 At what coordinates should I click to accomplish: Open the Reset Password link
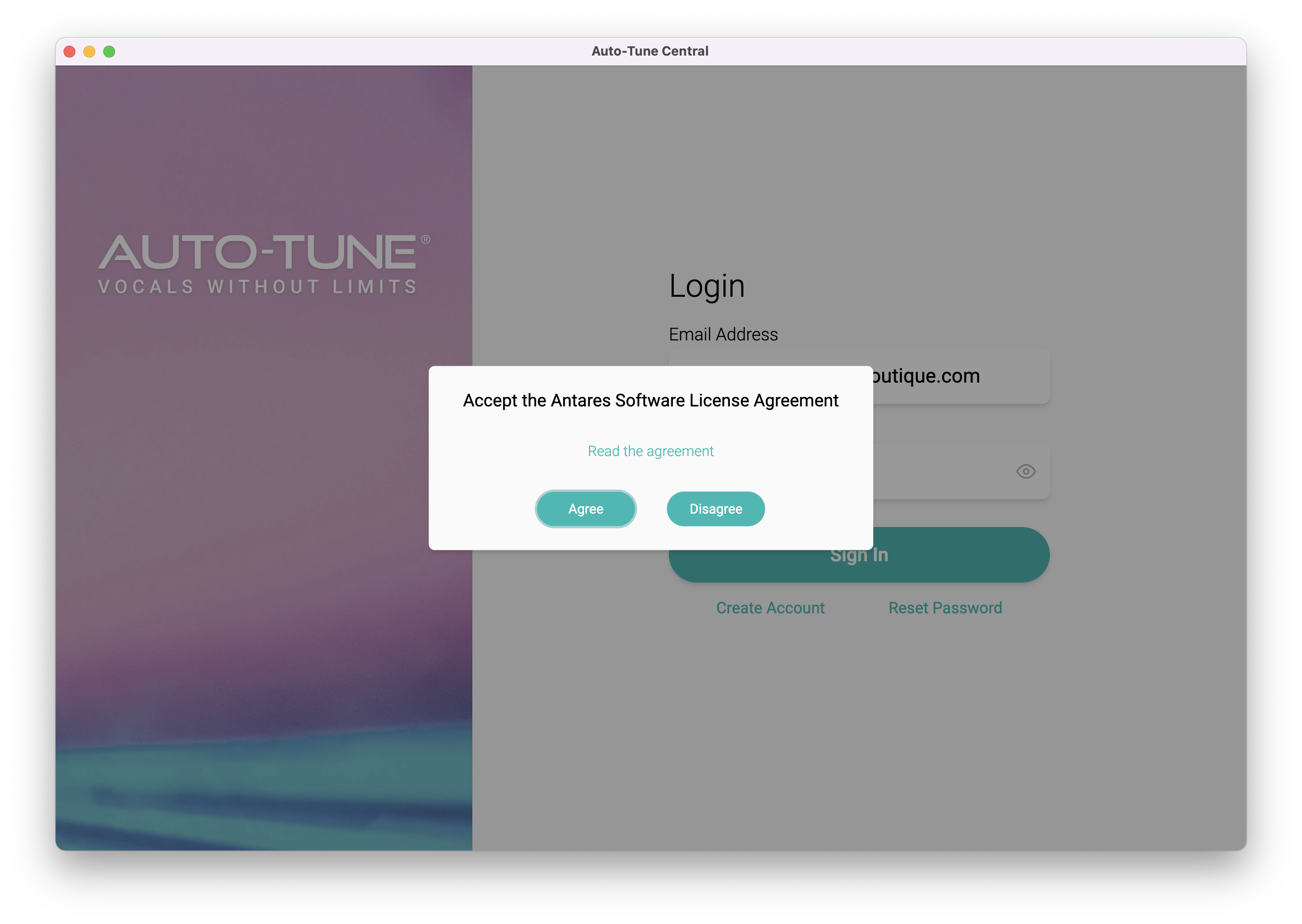(945, 608)
